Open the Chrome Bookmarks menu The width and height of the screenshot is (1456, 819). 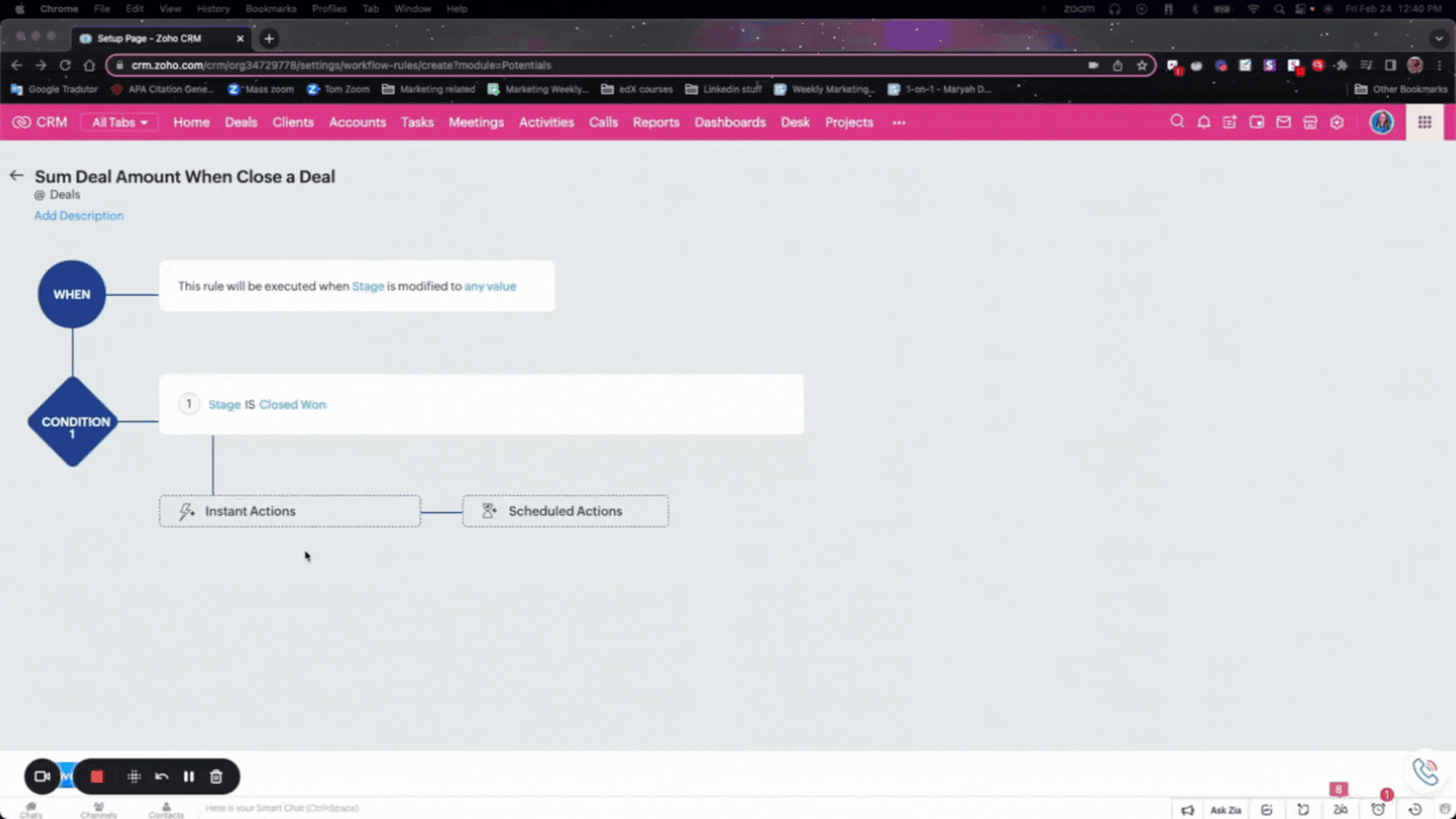[x=271, y=8]
